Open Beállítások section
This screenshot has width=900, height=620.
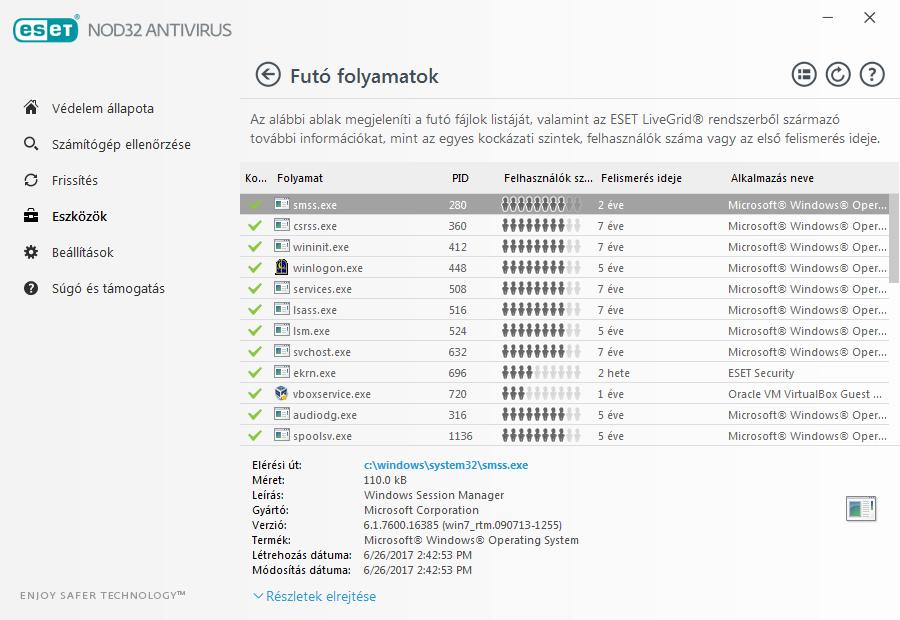point(83,253)
